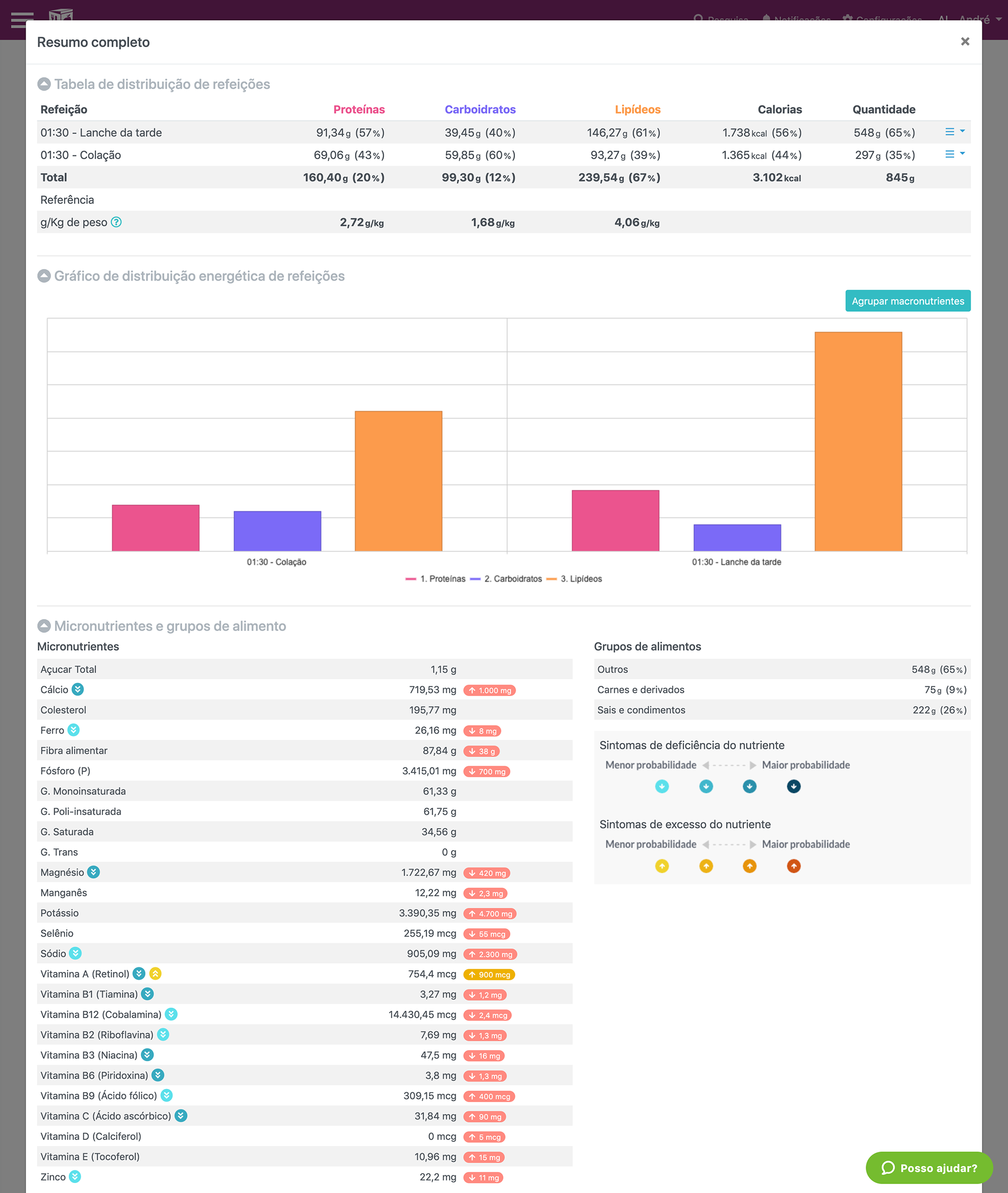
Task: Click the Lanche da tarde orange lipídeos bar
Action: tap(858, 441)
